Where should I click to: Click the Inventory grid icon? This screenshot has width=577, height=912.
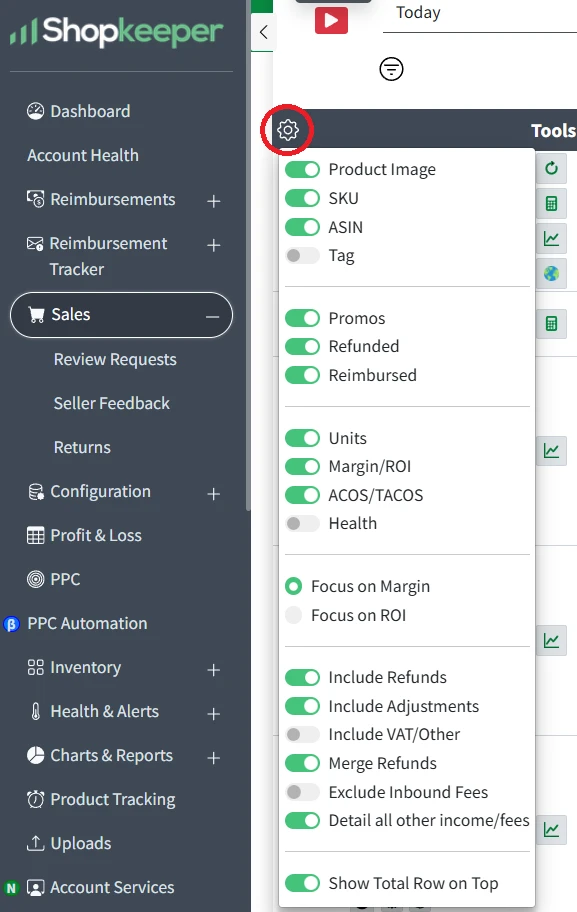(x=35, y=667)
